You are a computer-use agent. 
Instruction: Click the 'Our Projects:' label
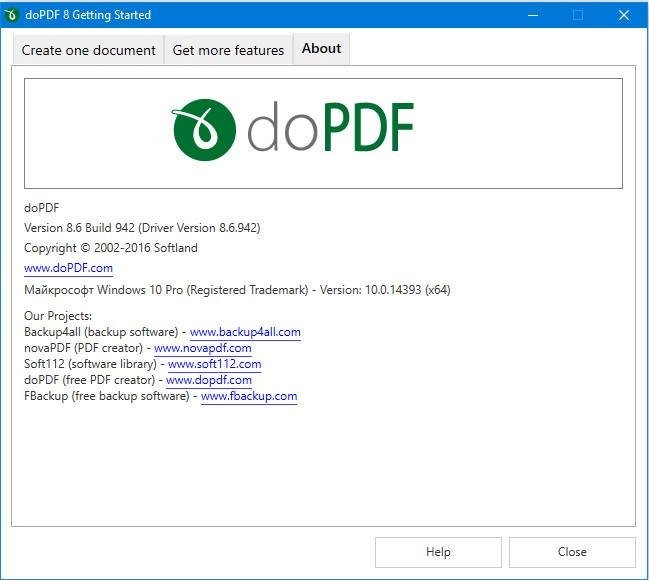58,316
